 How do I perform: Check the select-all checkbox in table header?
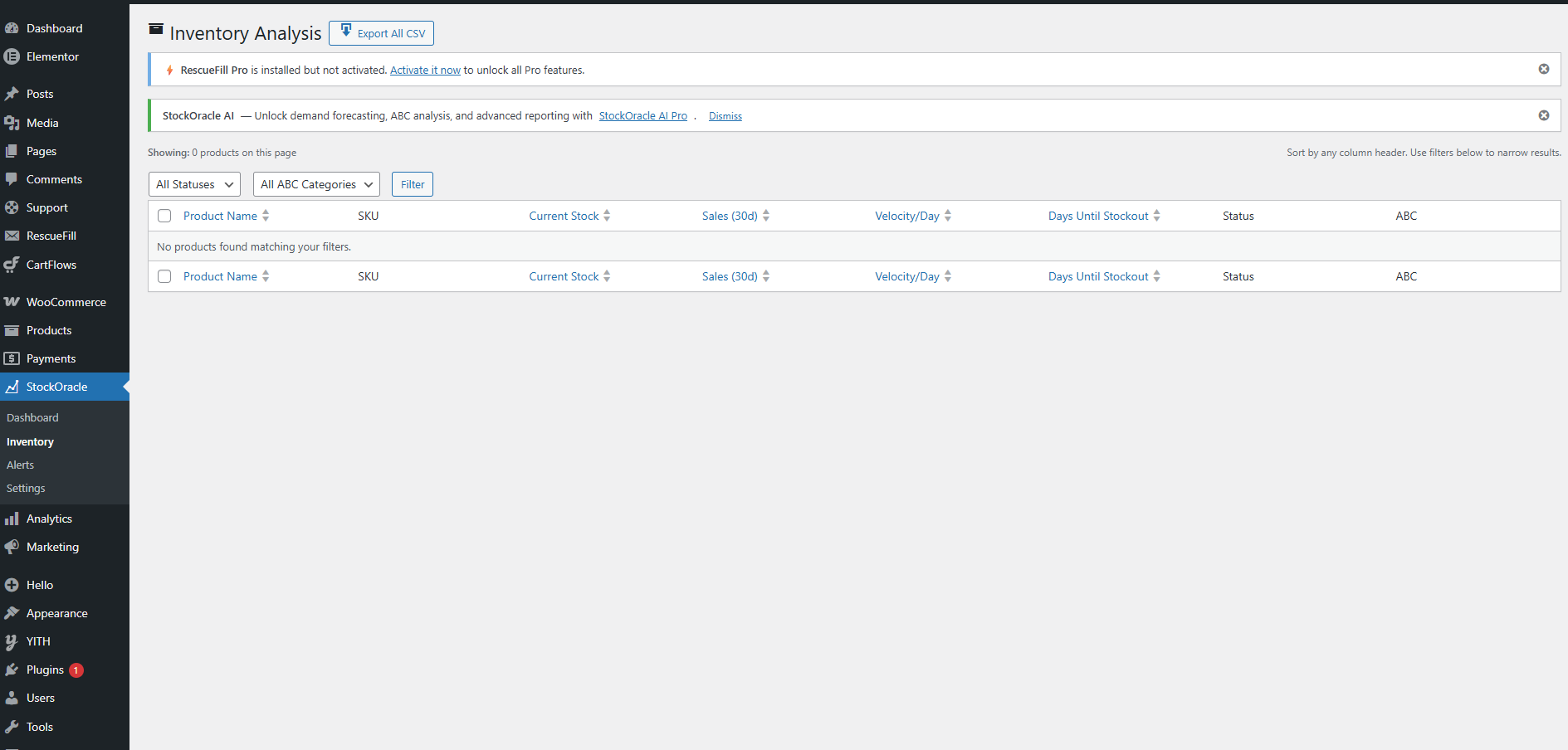[164, 215]
